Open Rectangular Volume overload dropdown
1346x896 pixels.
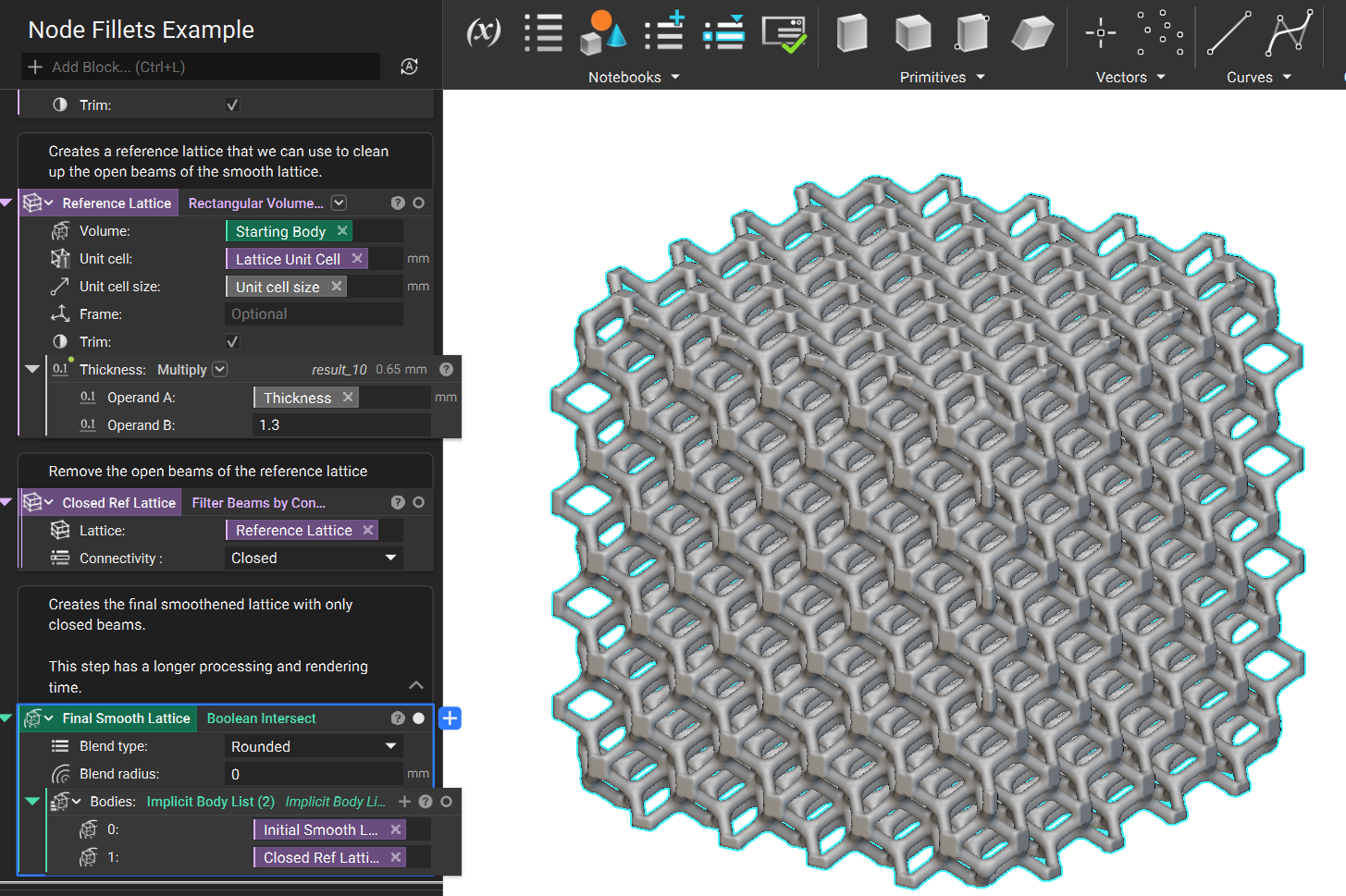tap(339, 203)
